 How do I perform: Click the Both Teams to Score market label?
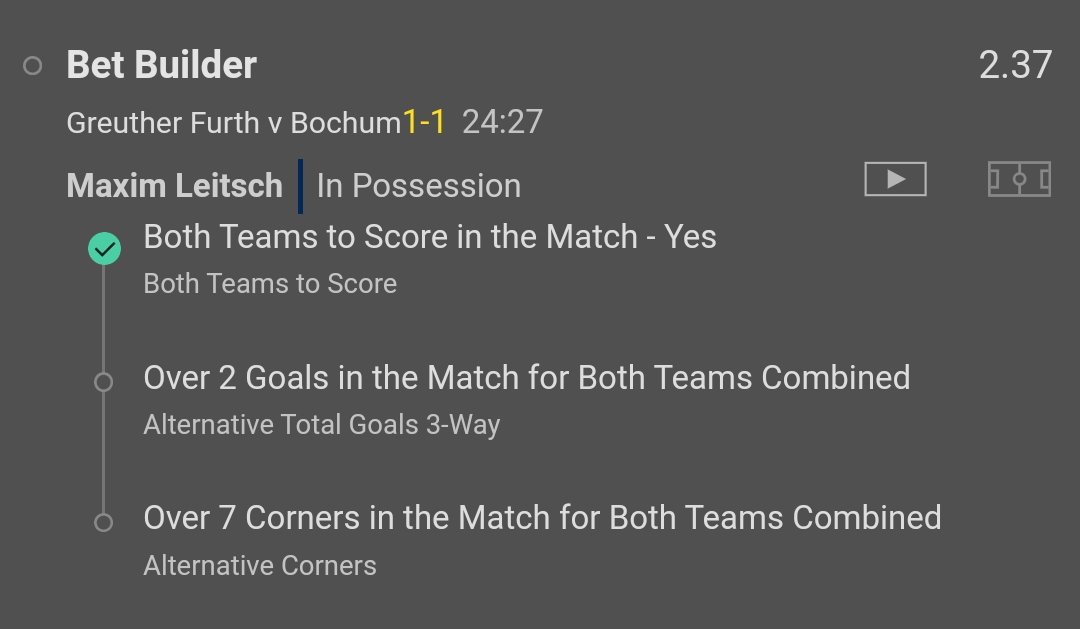click(270, 284)
